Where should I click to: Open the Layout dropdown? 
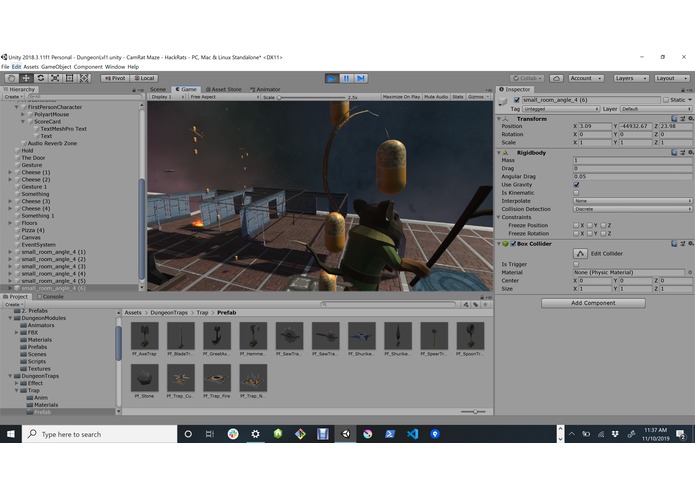pos(672,78)
